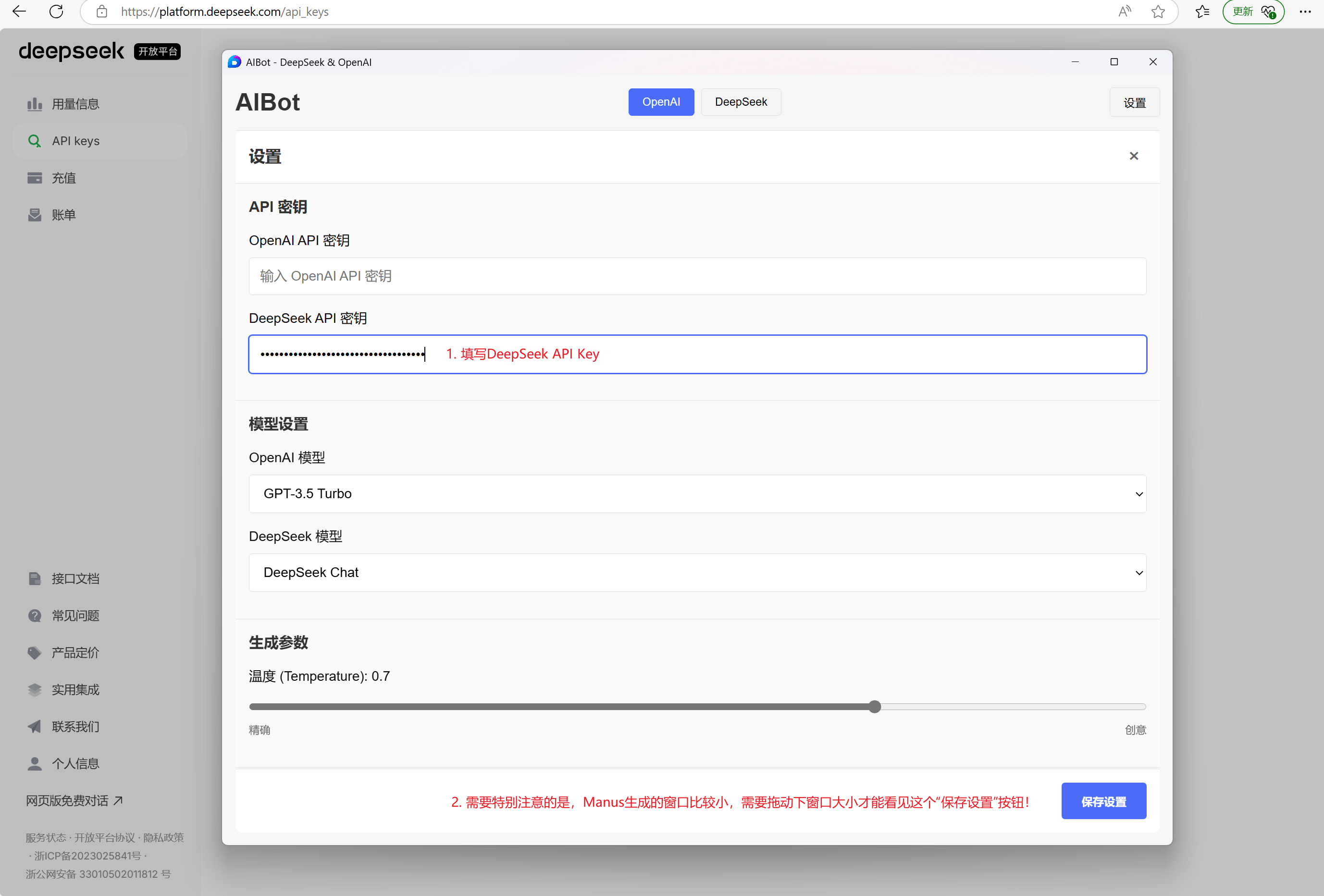Open the read aloud icon in address bar
Image resolution: width=1324 pixels, height=896 pixels.
pos(1125,12)
